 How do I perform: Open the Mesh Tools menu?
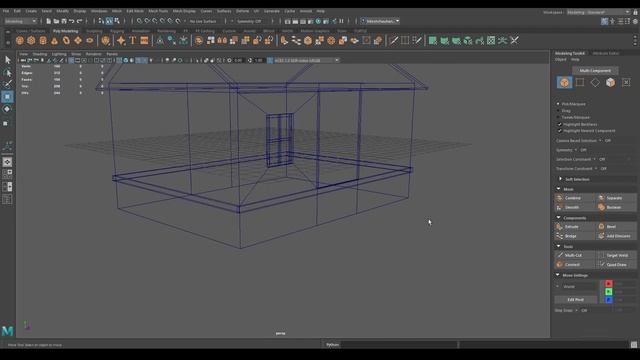point(158,11)
